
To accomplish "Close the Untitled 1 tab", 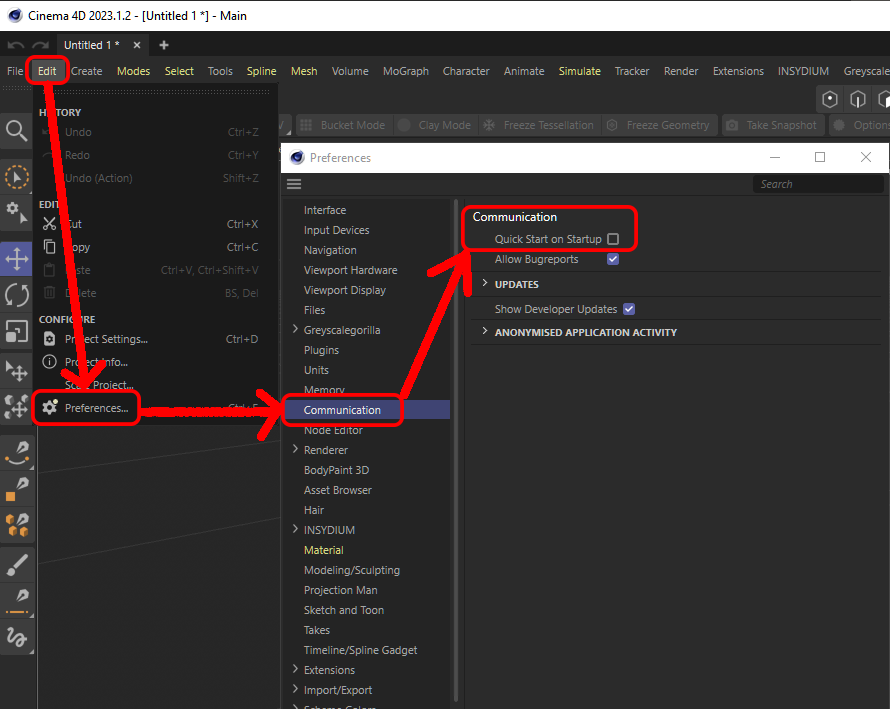I will point(137,45).
